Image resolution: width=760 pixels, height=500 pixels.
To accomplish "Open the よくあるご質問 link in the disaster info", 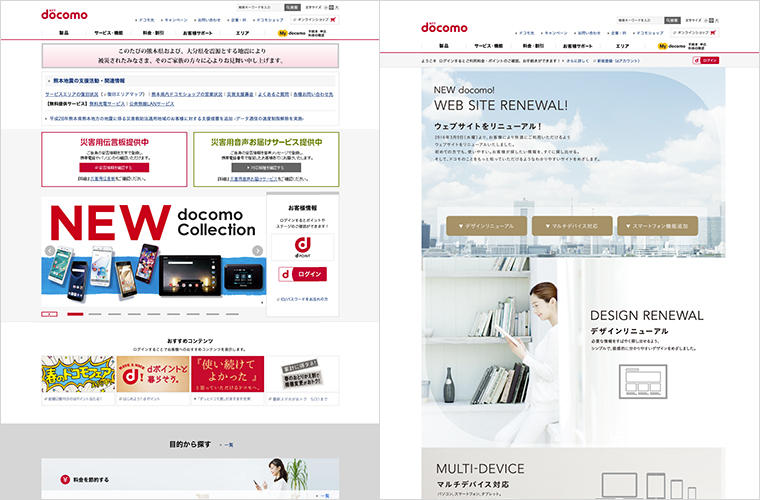I will [x=273, y=94].
